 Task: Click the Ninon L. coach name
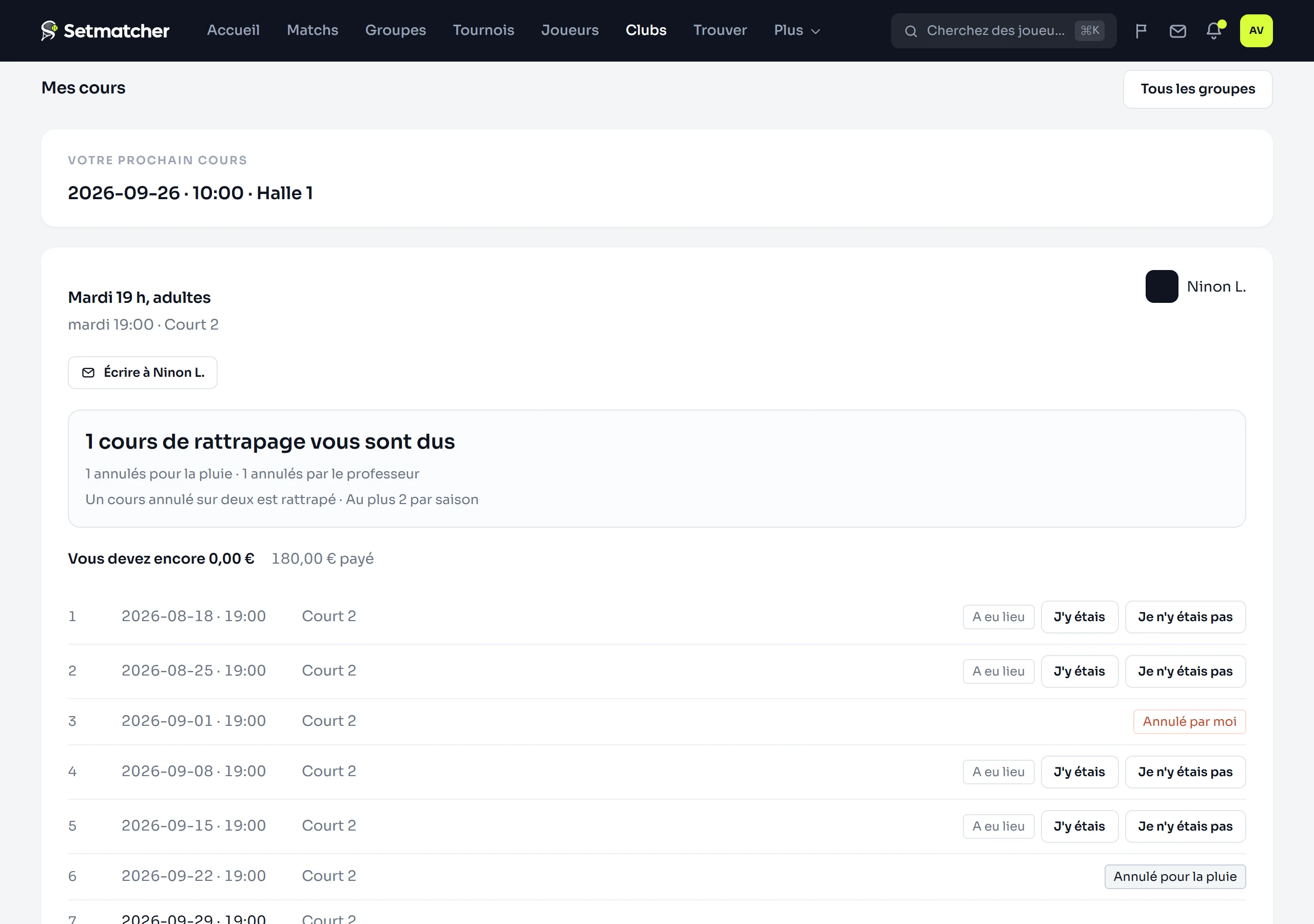point(1216,286)
